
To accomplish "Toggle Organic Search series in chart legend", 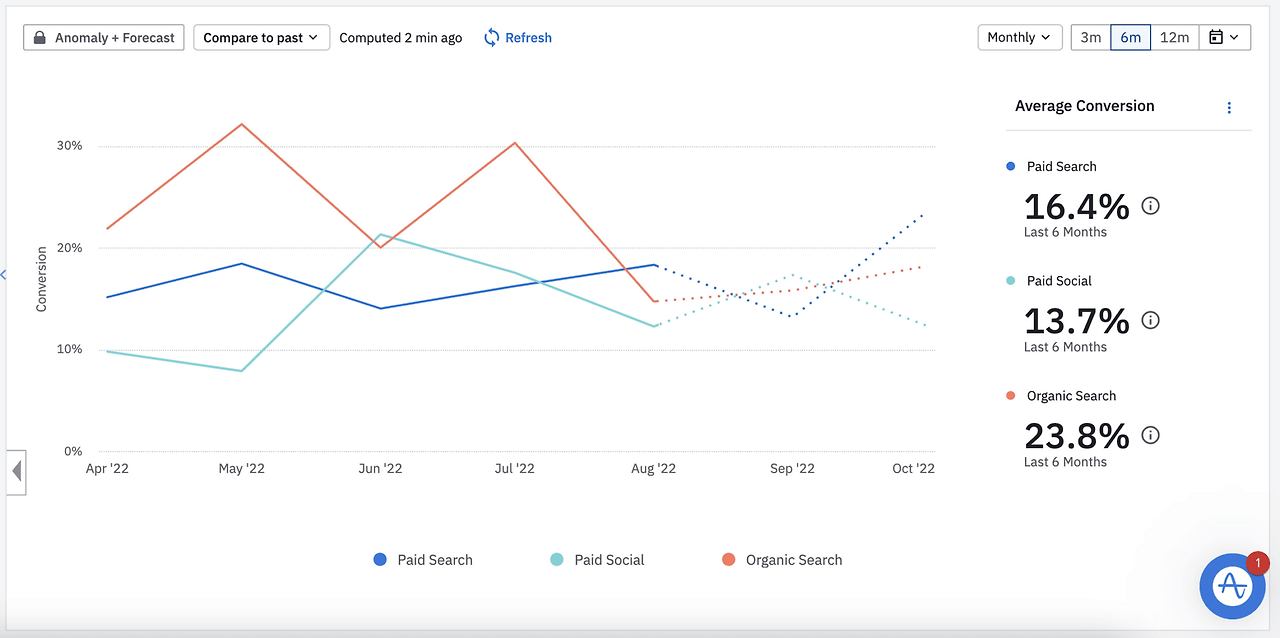I will [x=782, y=560].
